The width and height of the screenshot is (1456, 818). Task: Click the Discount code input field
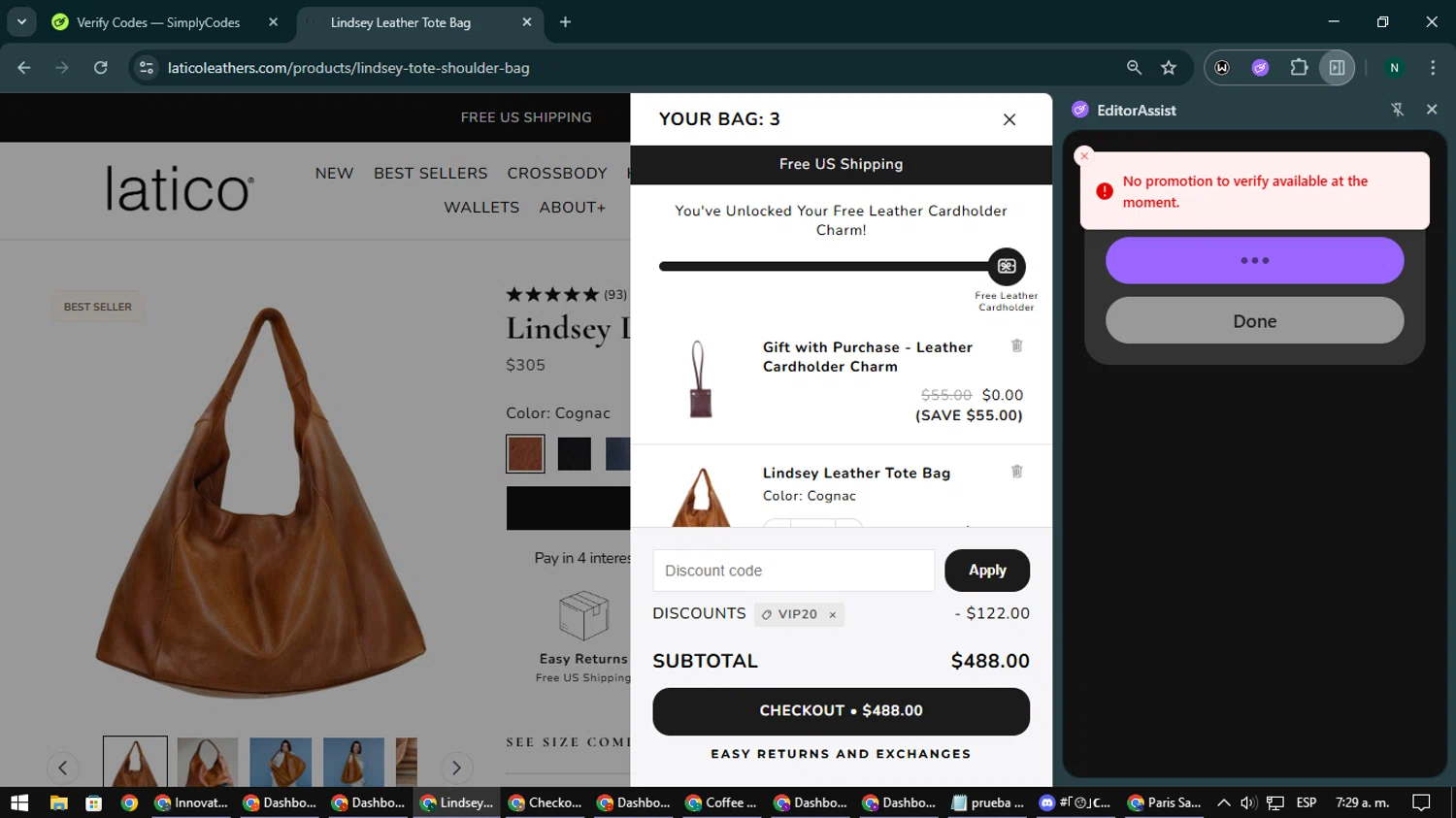tap(793, 571)
